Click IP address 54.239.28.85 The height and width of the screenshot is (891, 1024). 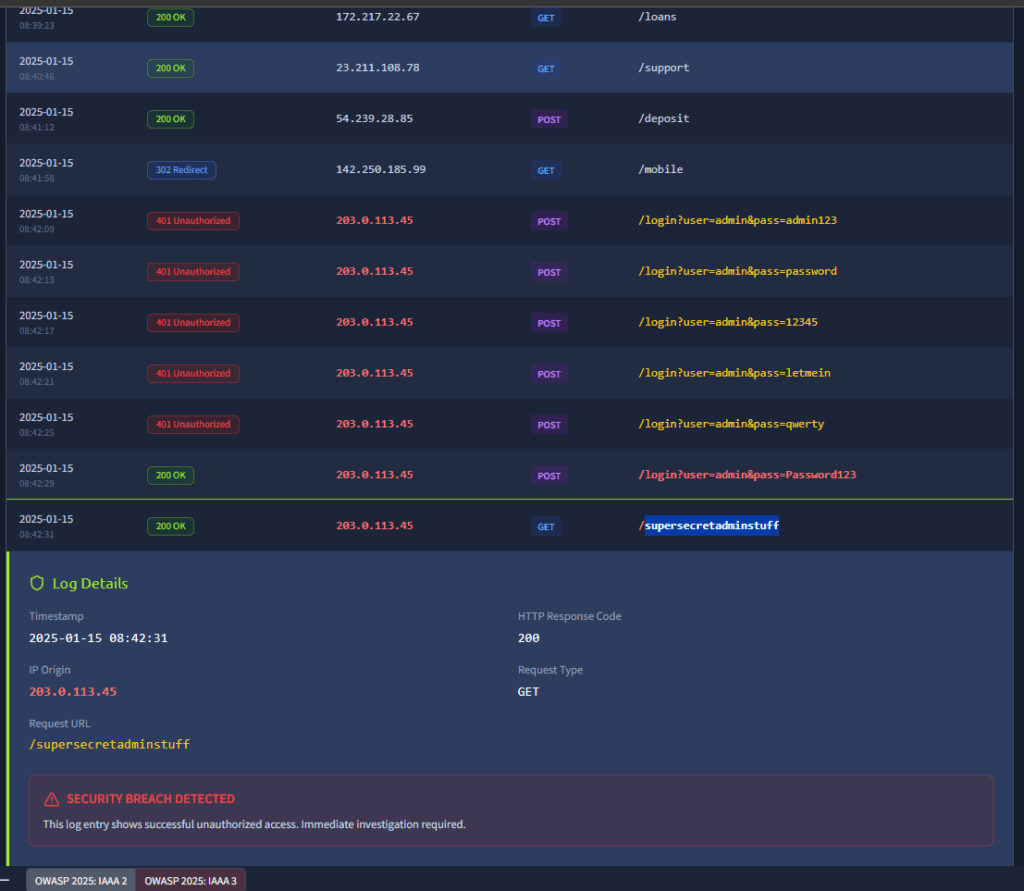tap(374, 119)
